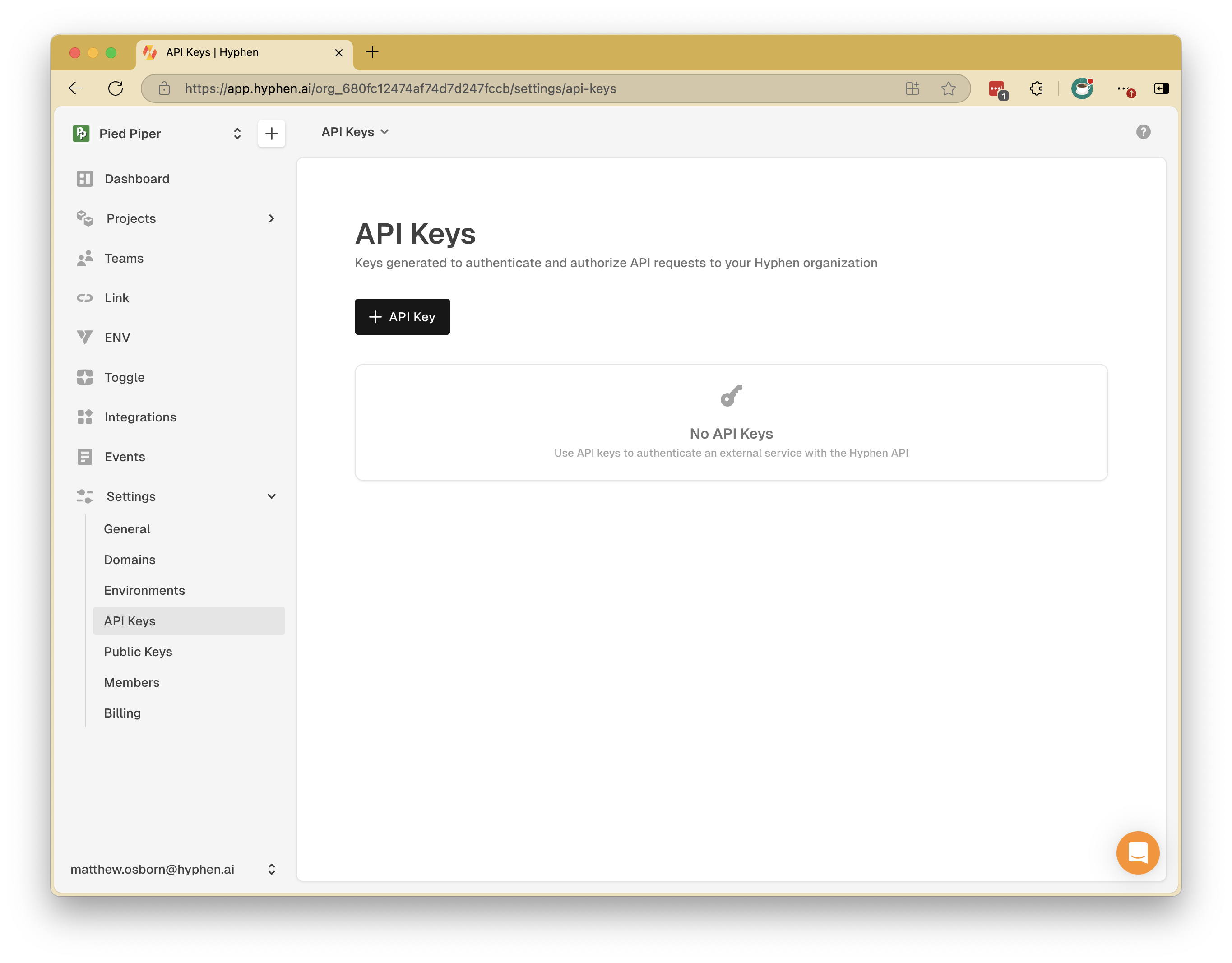Click the Teams people icon
1232x963 pixels.
pos(85,259)
